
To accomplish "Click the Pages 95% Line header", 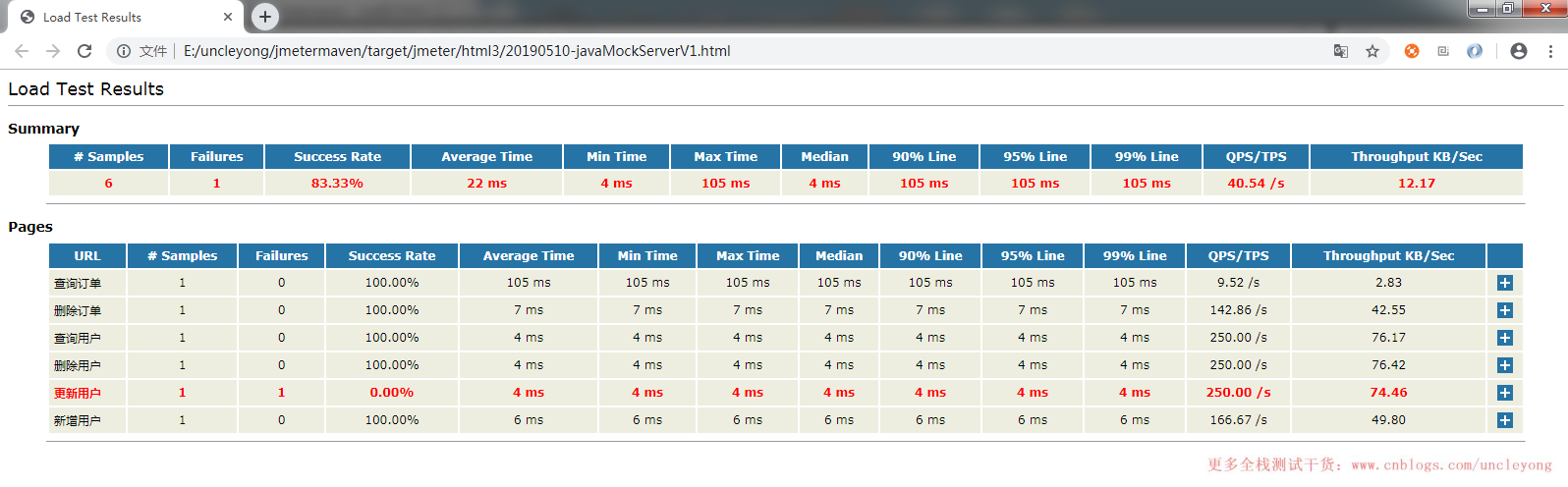I will pyautogui.click(x=1033, y=255).
